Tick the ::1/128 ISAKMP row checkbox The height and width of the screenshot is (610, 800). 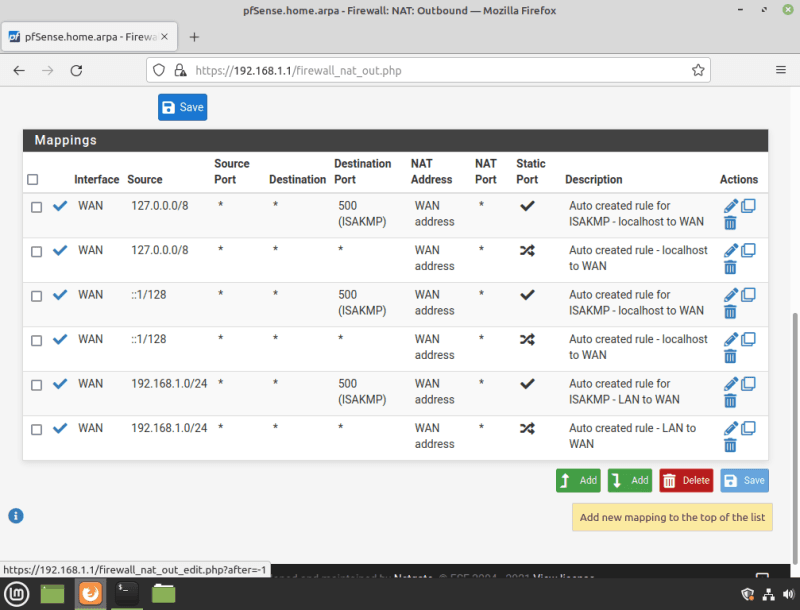point(36,296)
